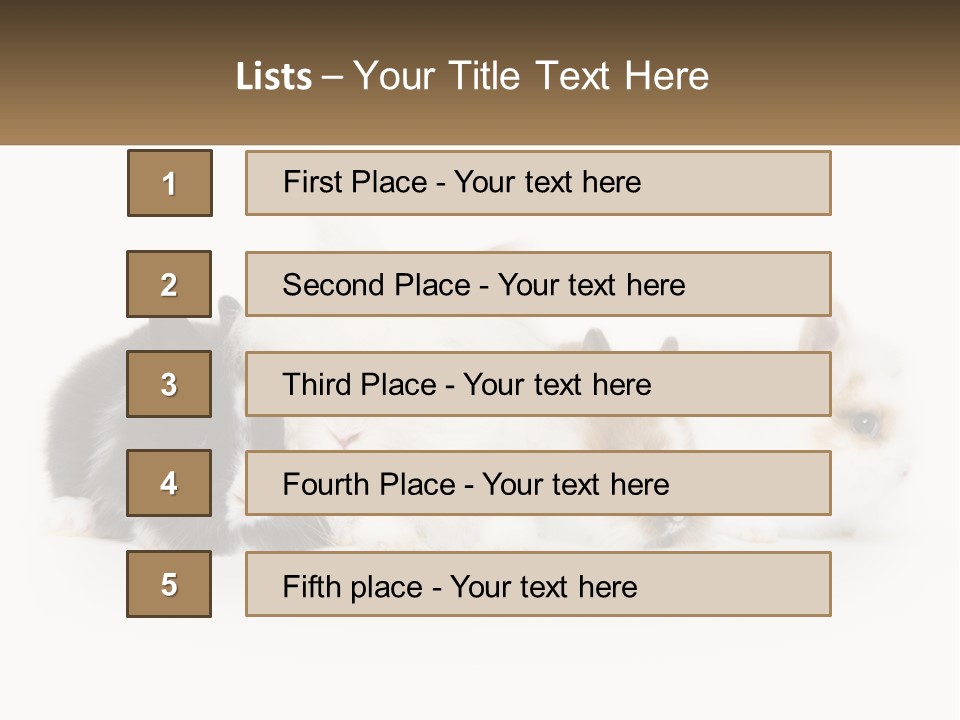Select the "Second Place - Your text here" box

point(538,284)
